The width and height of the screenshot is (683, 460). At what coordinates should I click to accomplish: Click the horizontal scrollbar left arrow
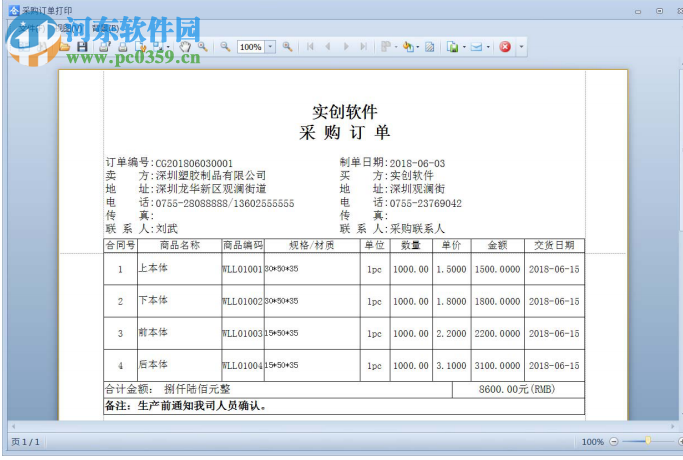tap(14, 426)
